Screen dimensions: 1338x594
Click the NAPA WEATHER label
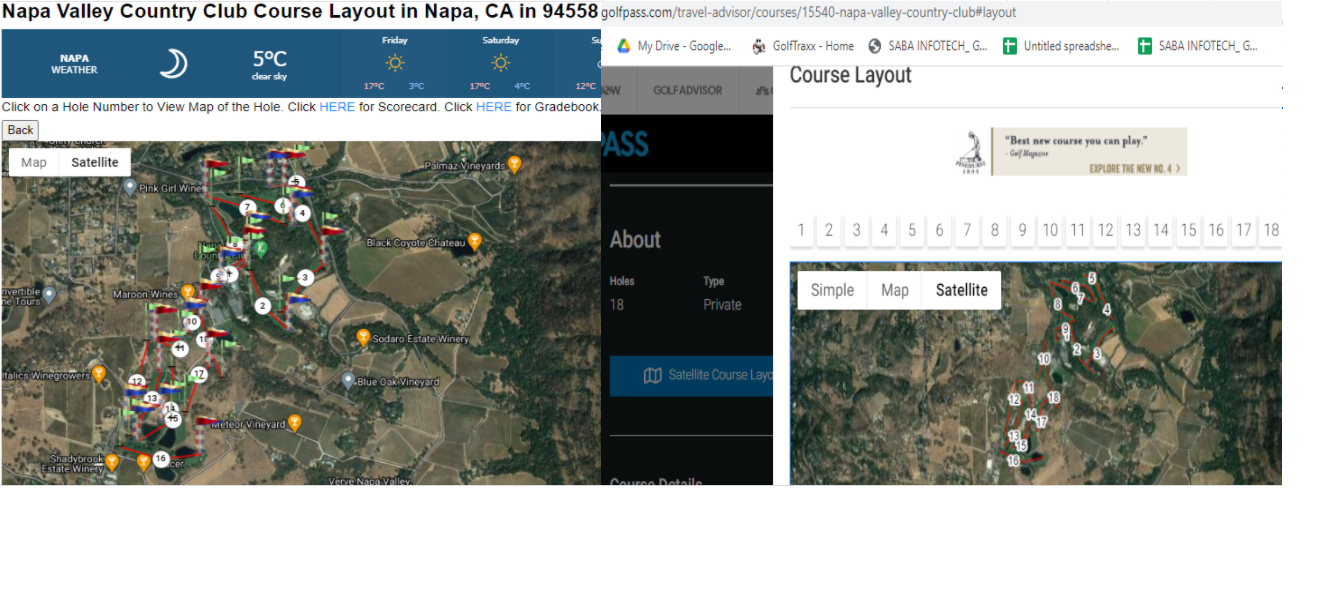tap(74, 64)
